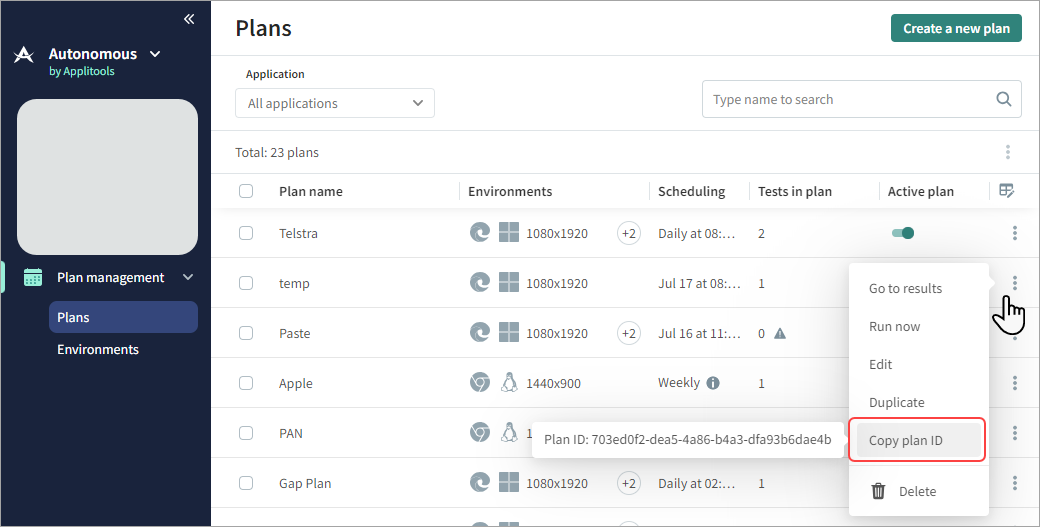
Task: Select Run now in the context menu
Action: 895,326
